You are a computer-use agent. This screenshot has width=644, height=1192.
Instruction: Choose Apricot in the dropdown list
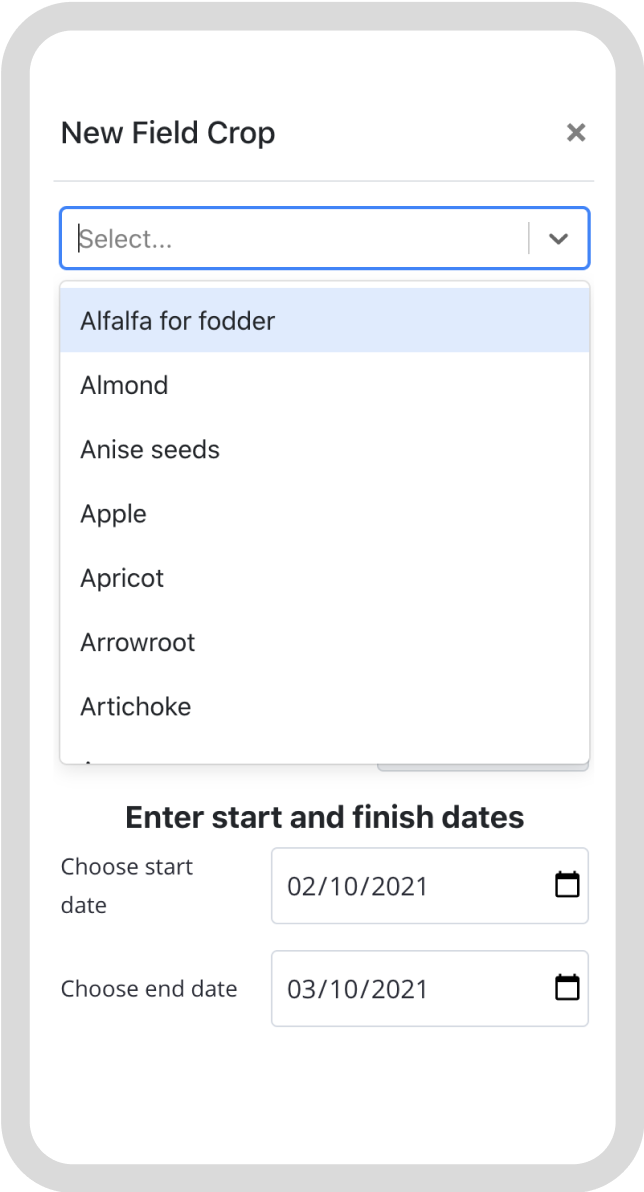[x=325, y=578]
